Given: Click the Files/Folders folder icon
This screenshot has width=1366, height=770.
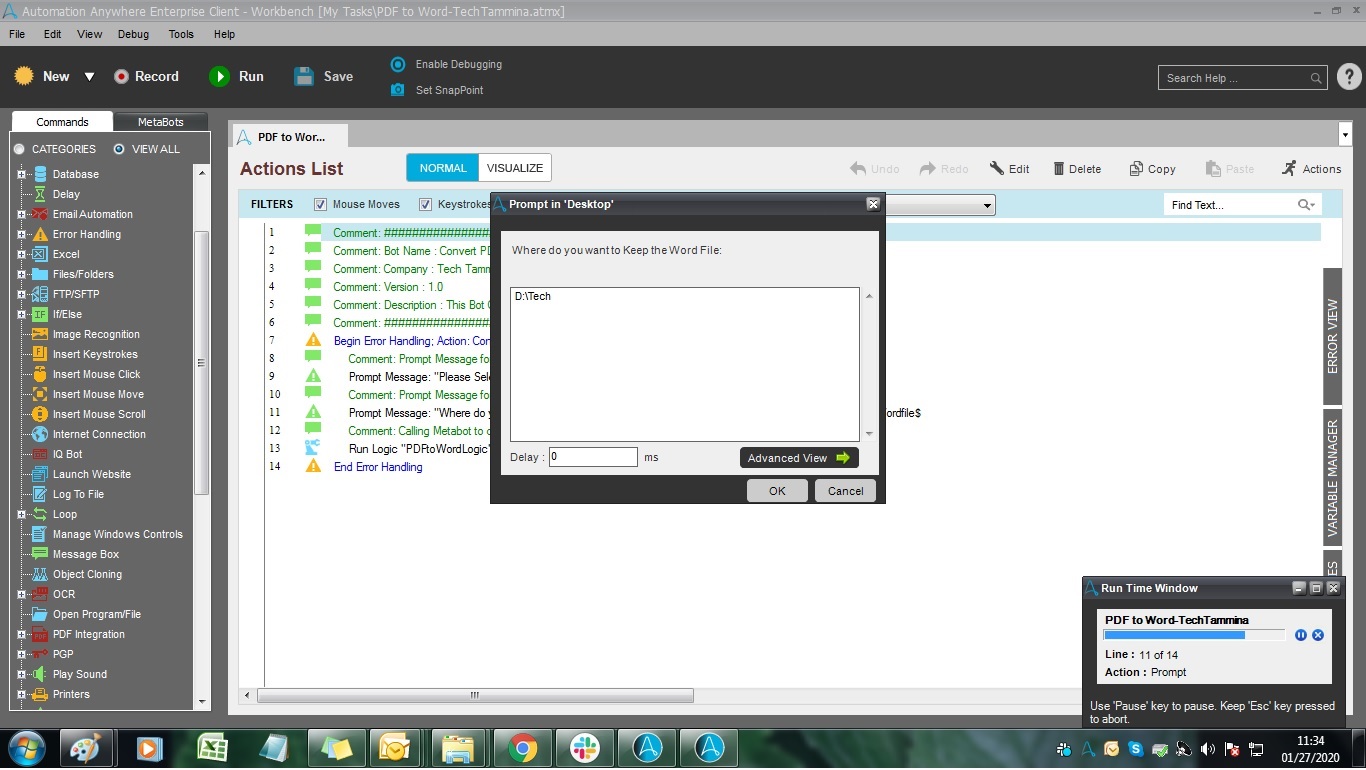Looking at the screenshot, I should (40, 274).
